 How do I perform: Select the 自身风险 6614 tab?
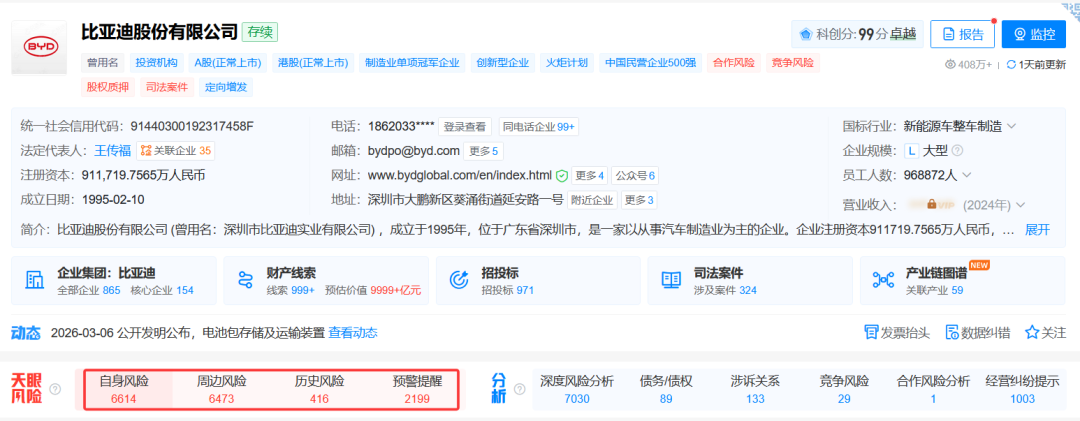click(124, 389)
